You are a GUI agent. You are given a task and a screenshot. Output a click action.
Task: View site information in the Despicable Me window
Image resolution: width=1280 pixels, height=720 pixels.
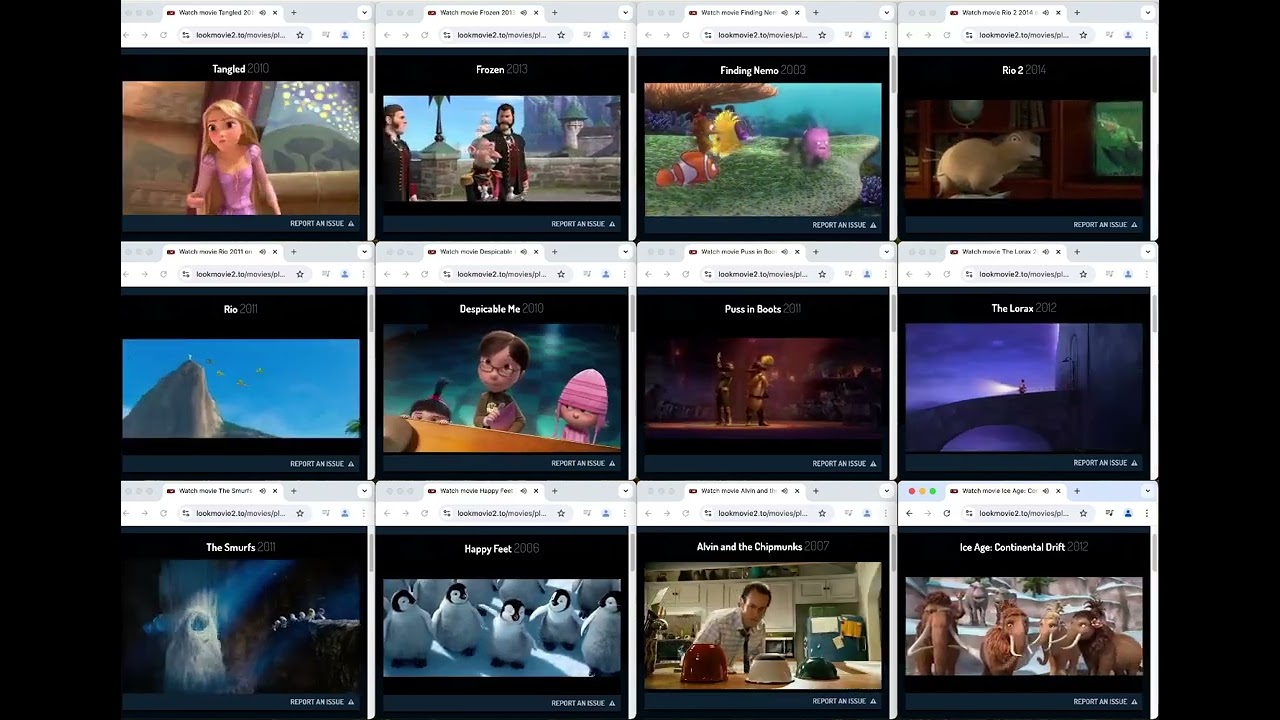coord(446,274)
